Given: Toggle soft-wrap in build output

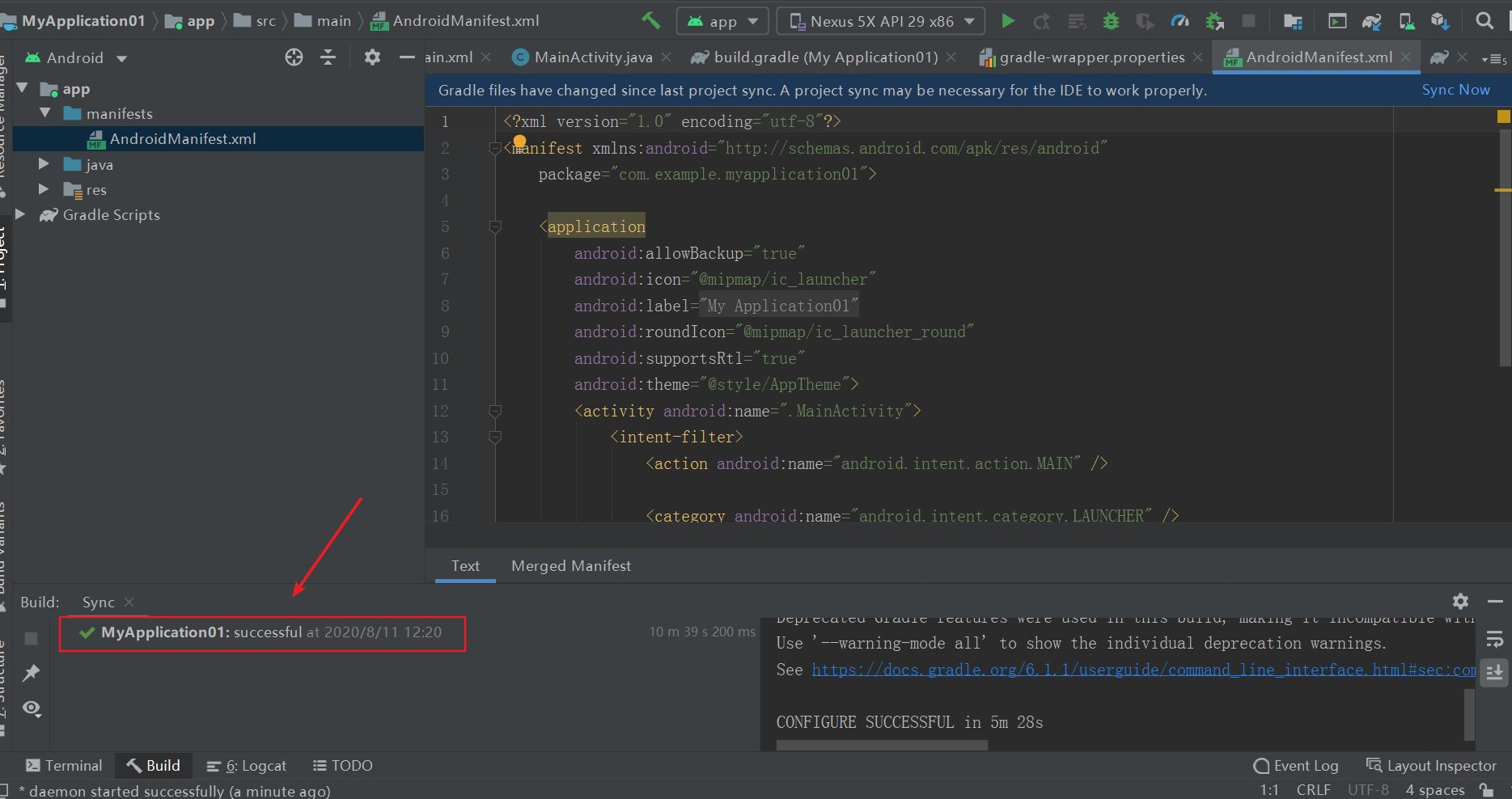Looking at the screenshot, I should coord(1494,640).
